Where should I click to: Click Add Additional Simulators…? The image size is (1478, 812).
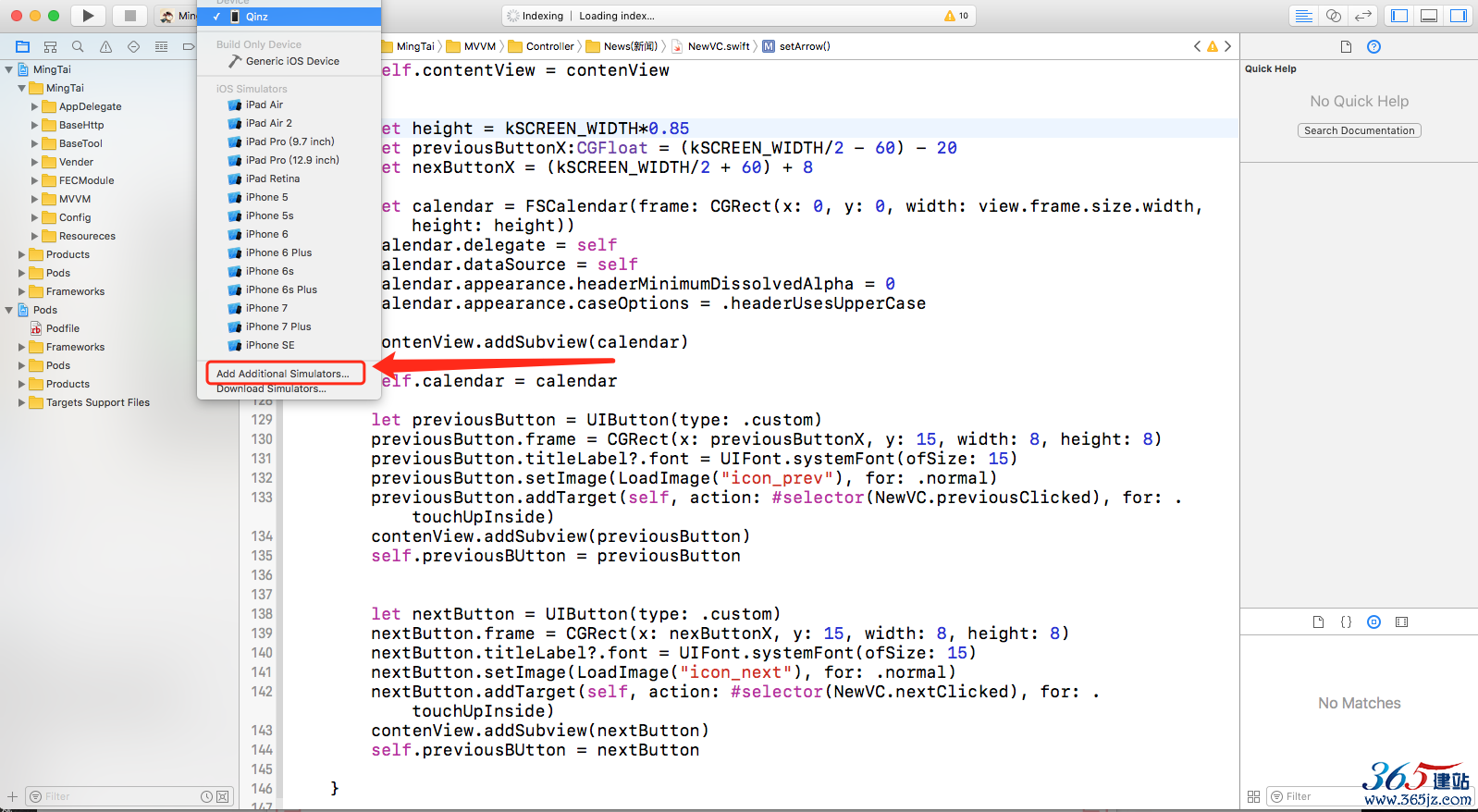(283, 374)
